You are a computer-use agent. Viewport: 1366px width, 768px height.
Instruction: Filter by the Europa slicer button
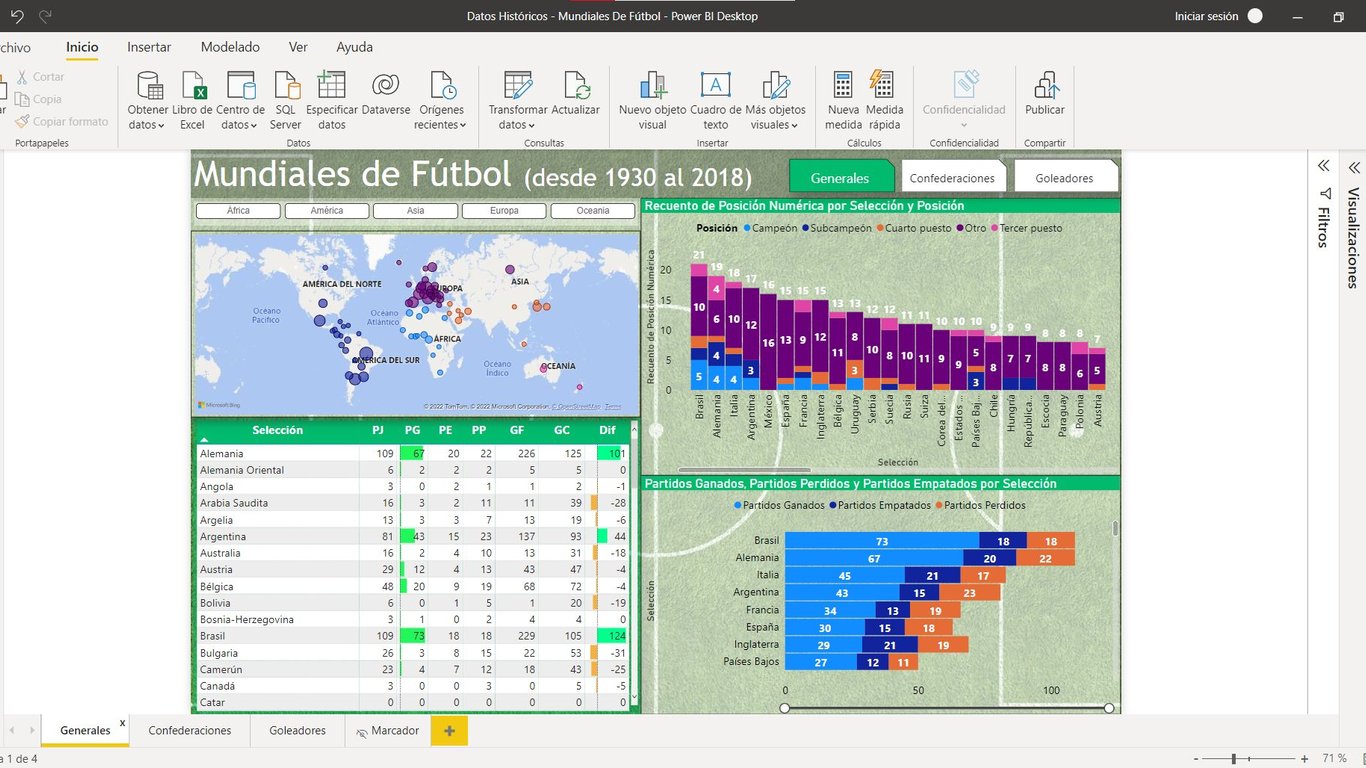click(x=504, y=211)
